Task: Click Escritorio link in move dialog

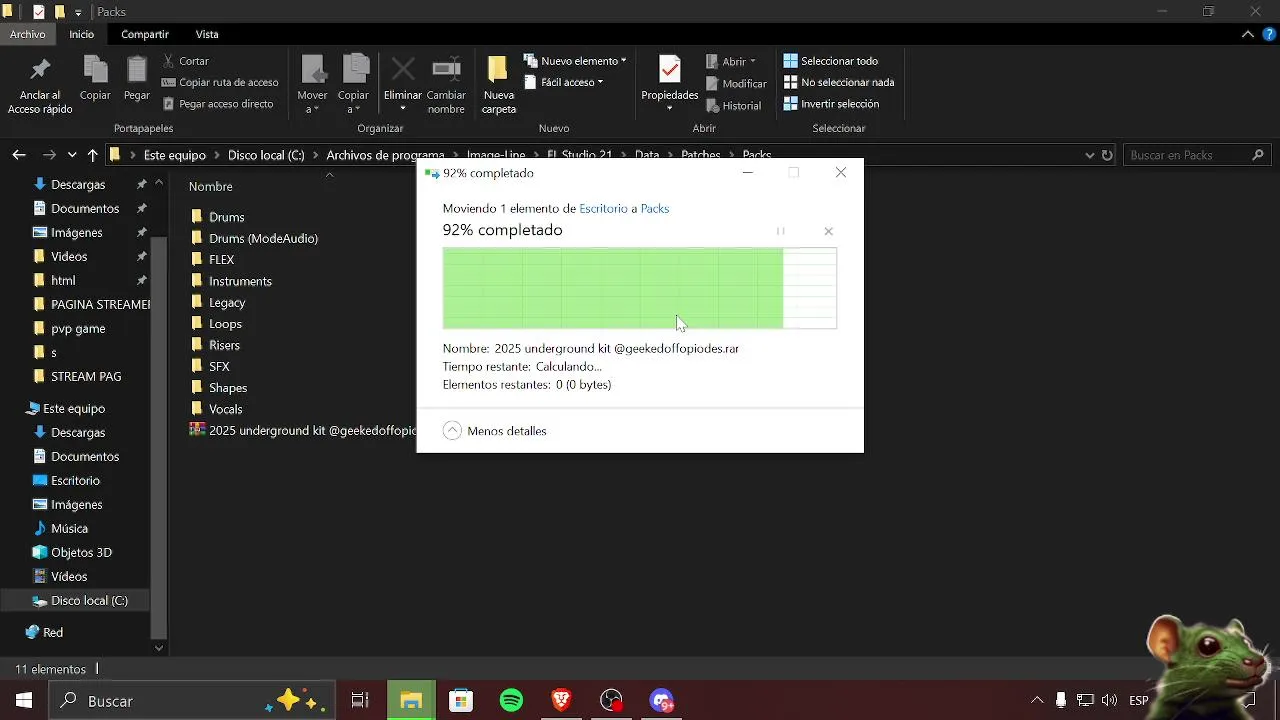Action: (x=603, y=208)
